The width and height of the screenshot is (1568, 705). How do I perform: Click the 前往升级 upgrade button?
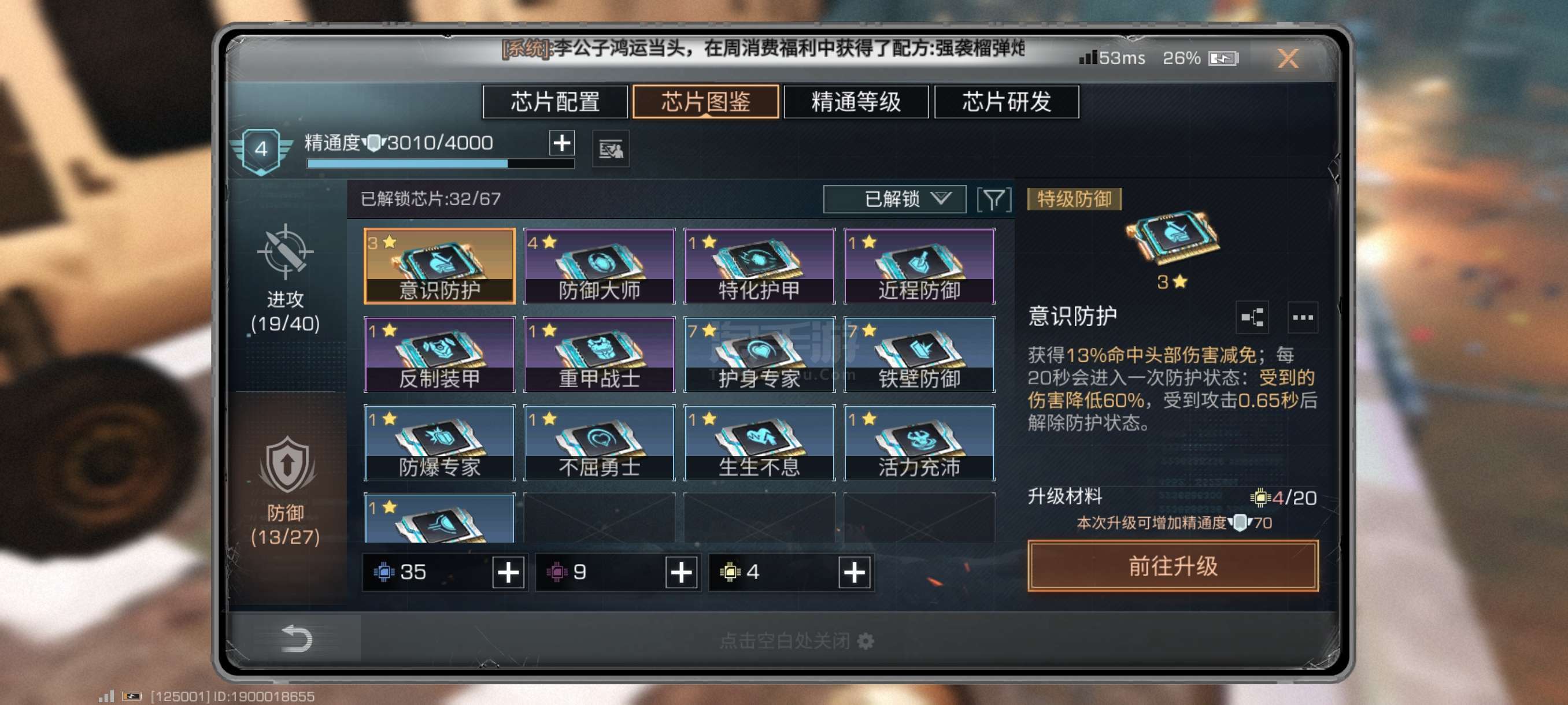(1173, 566)
